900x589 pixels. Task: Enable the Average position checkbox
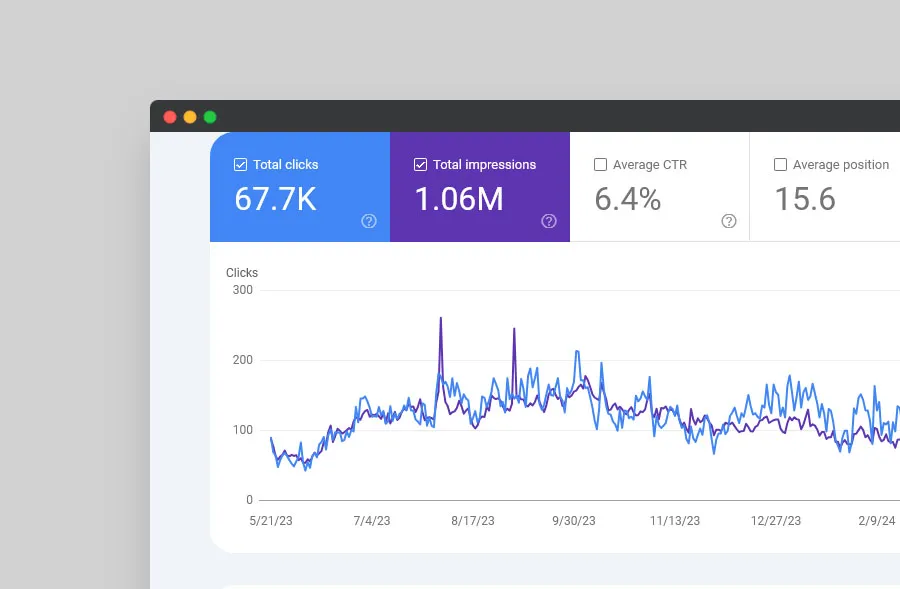click(x=780, y=164)
